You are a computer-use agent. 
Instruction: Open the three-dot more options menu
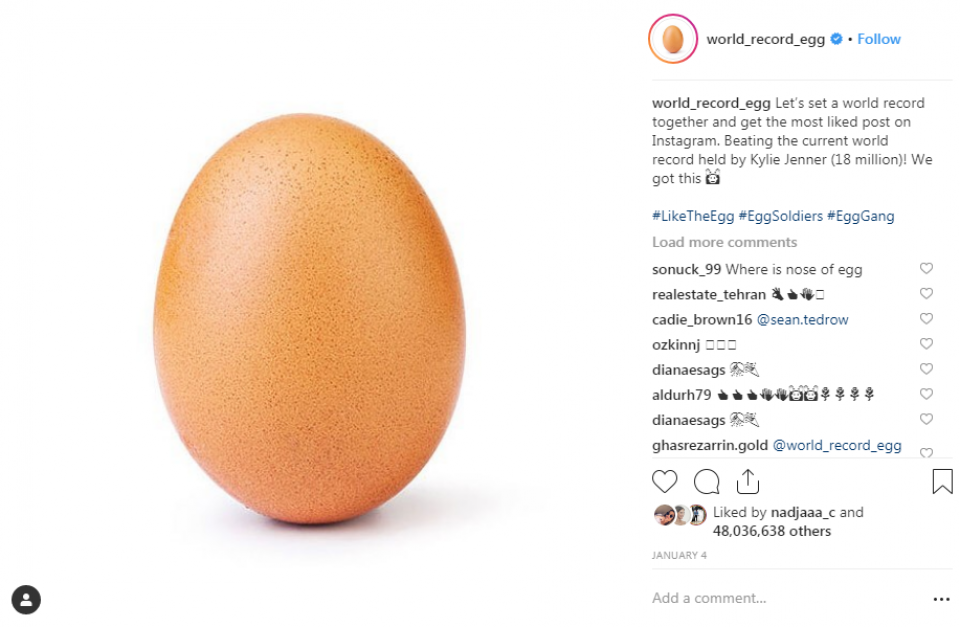click(941, 599)
